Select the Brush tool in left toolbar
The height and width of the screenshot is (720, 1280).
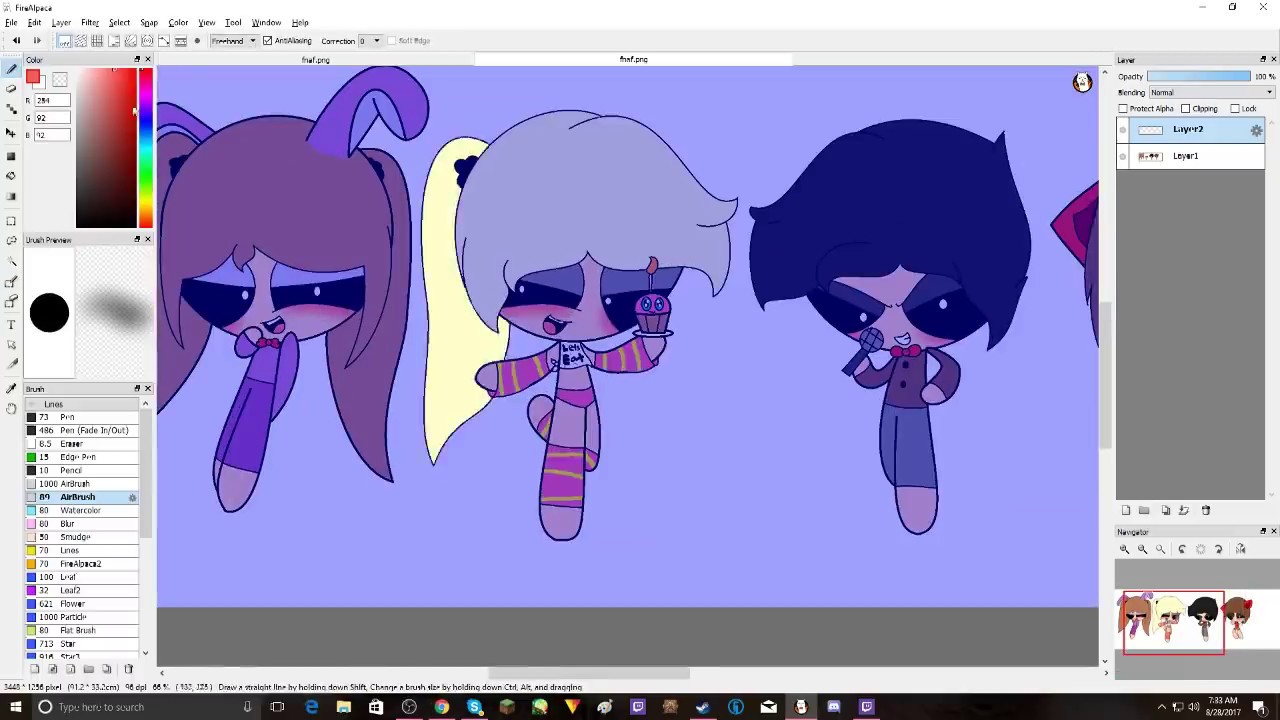[11, 68]
